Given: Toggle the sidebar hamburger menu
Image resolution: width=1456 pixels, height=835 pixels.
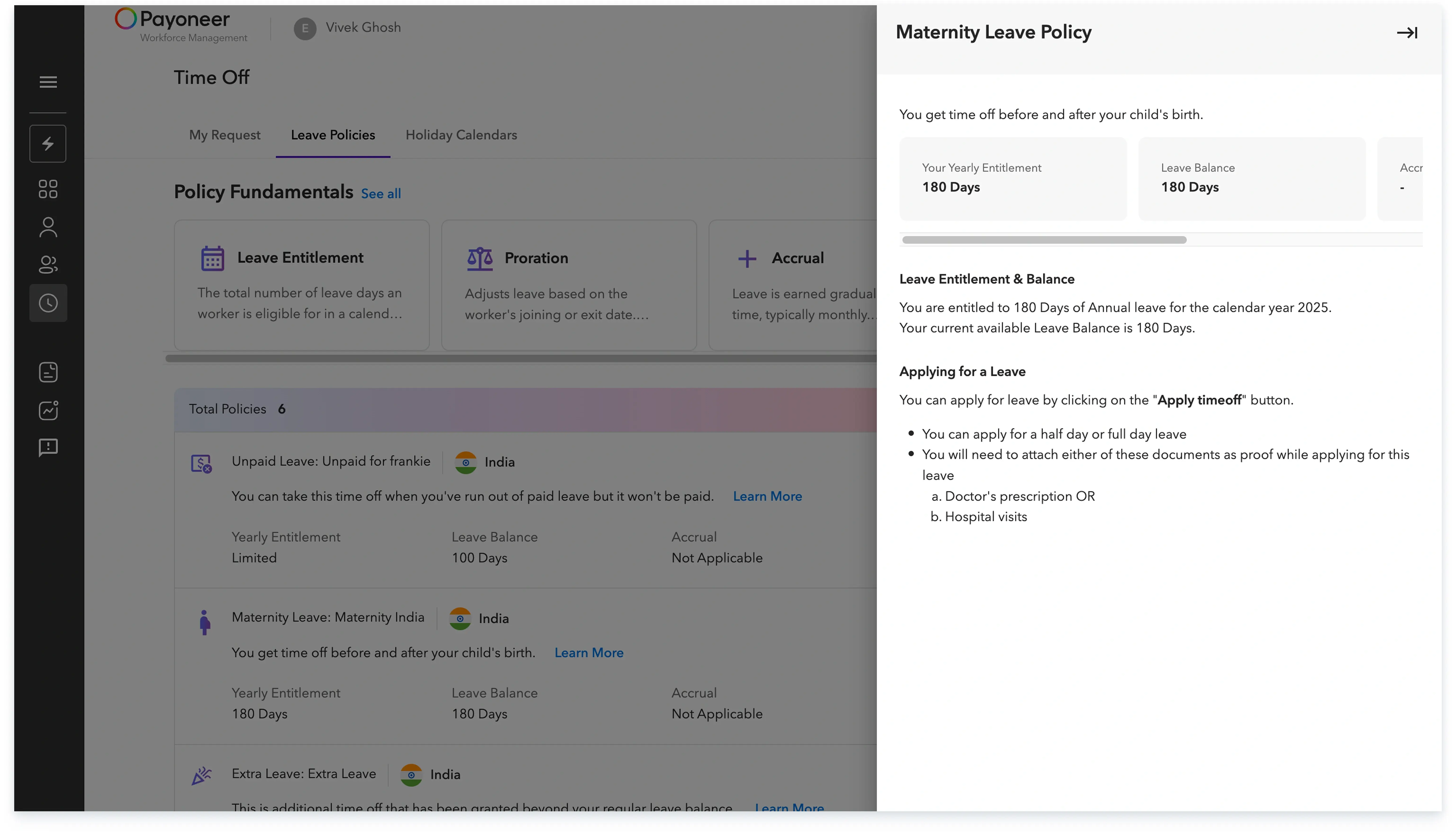Looking at the screenshot, I should [48, 82].
